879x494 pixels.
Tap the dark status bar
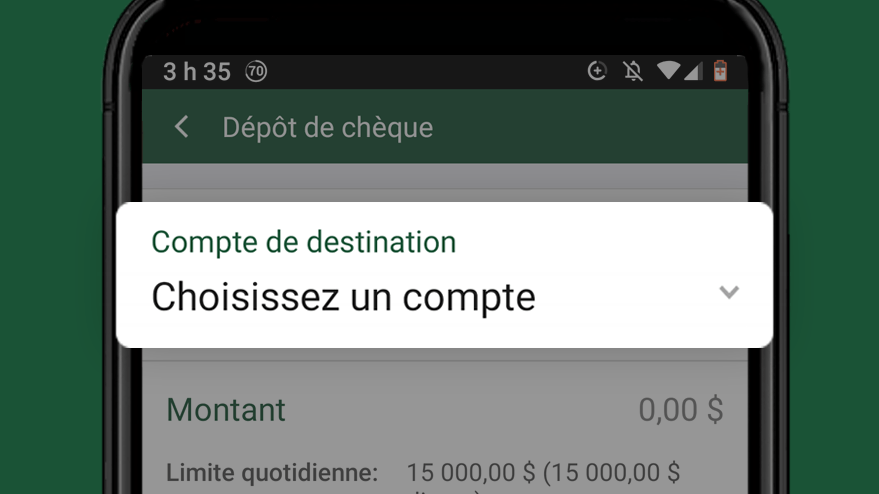[x=445, y=72]
